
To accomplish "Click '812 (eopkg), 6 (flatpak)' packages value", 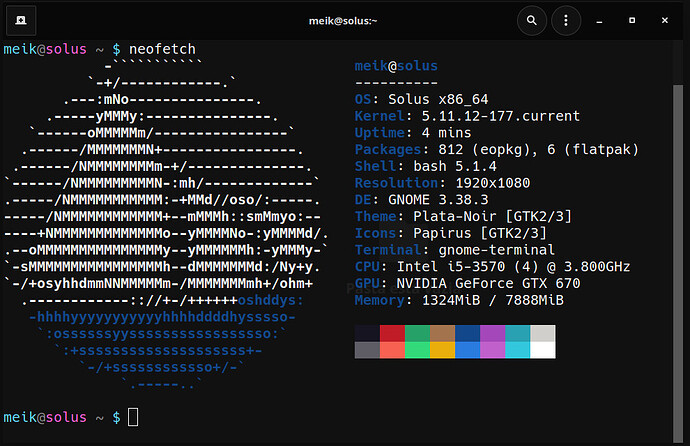I will (538, 150).
